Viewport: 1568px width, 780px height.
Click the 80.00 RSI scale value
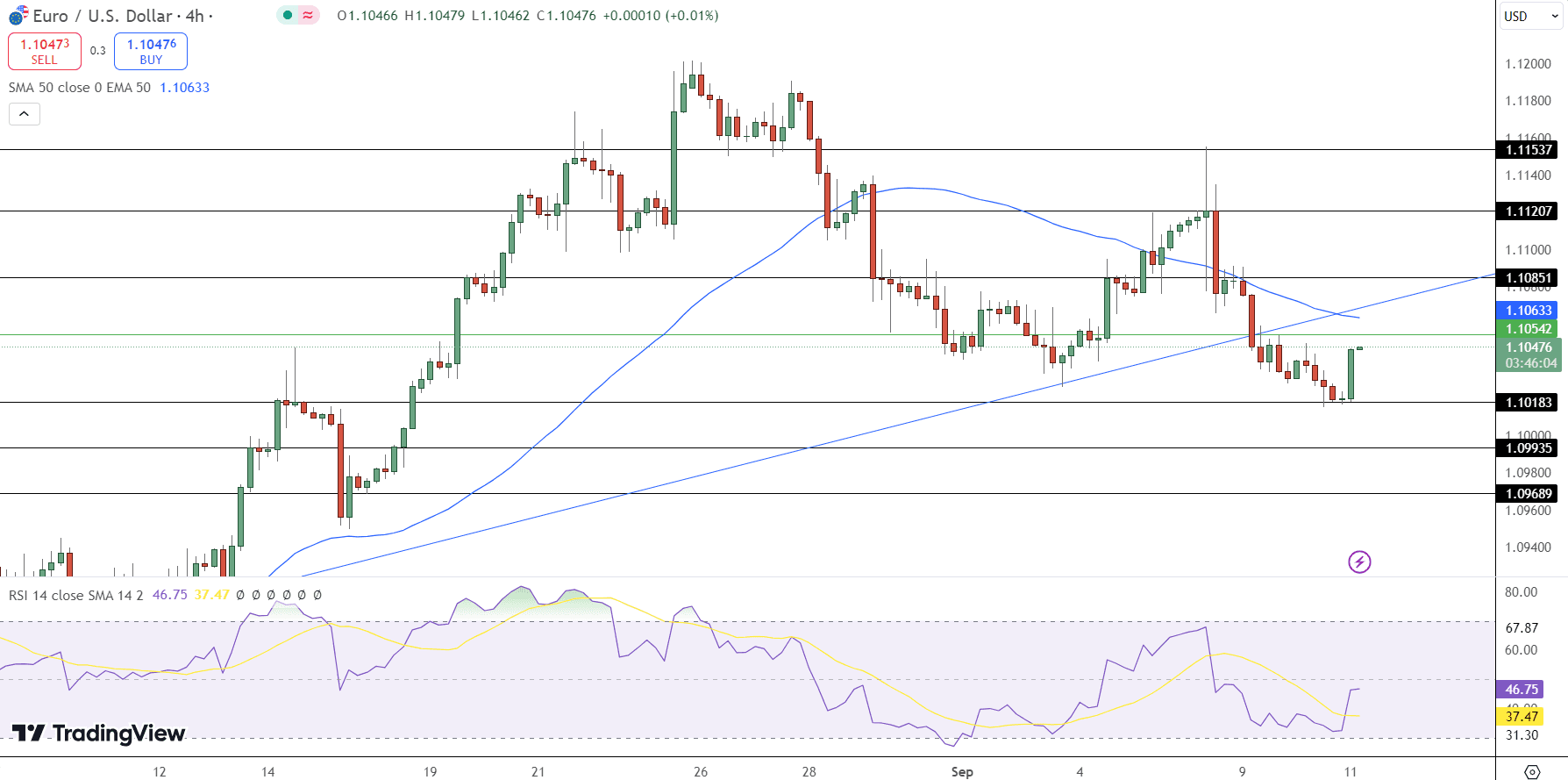(1521, 592)
